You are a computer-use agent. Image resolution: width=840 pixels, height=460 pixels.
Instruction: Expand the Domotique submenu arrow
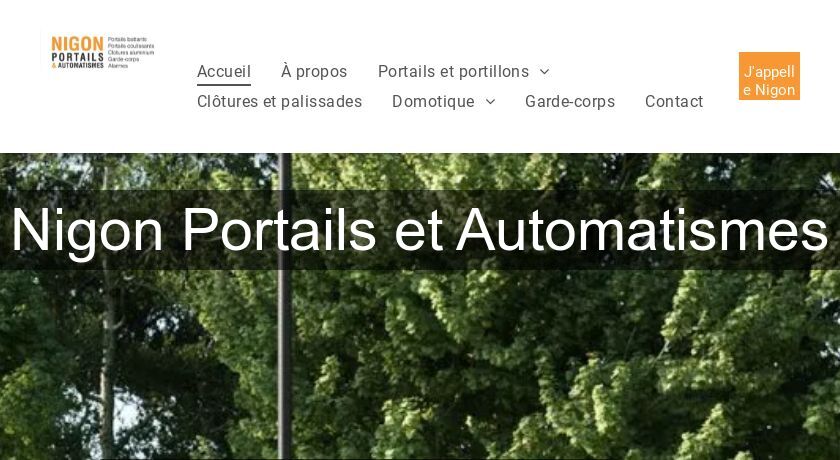[x=490, y=102]
